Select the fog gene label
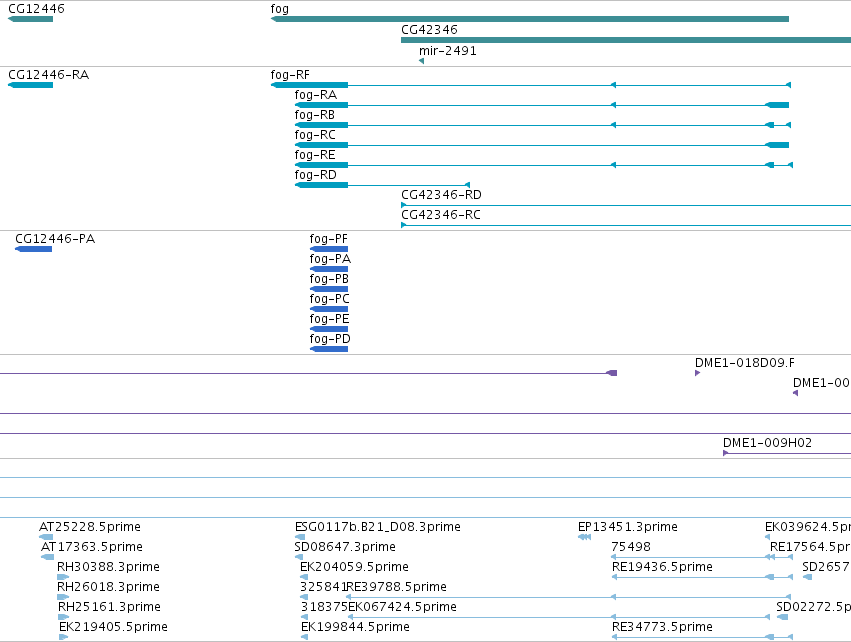This screenshot has height=642, width=851. click(280, 9)
